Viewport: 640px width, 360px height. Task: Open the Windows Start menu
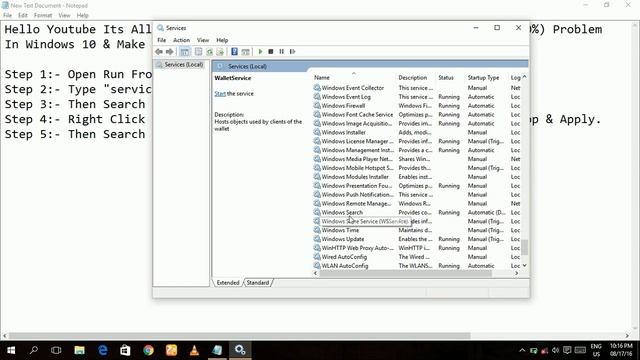pyautogui.click(x=11, y=350)
